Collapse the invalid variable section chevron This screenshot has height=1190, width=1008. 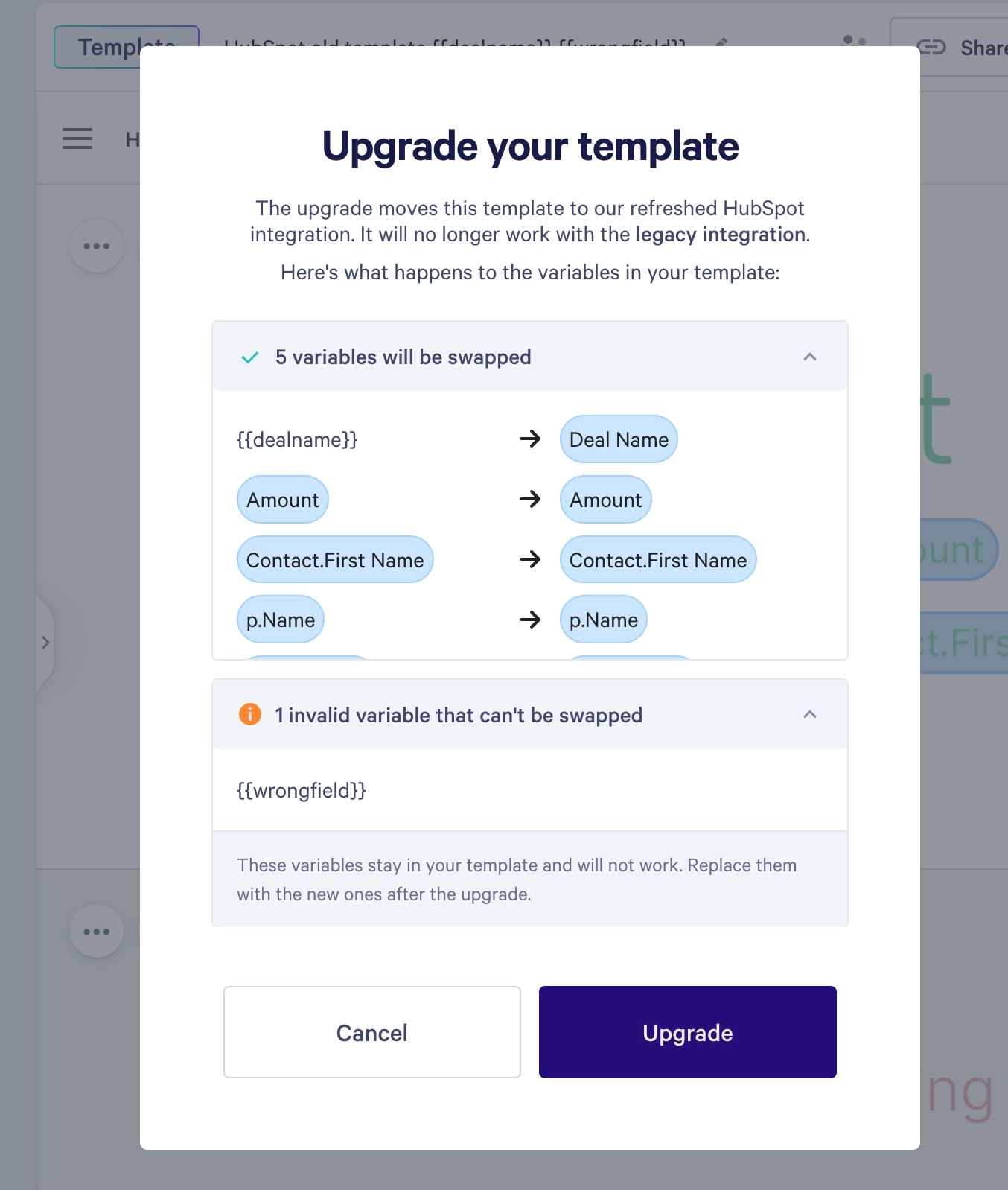[x=810, y=714]
